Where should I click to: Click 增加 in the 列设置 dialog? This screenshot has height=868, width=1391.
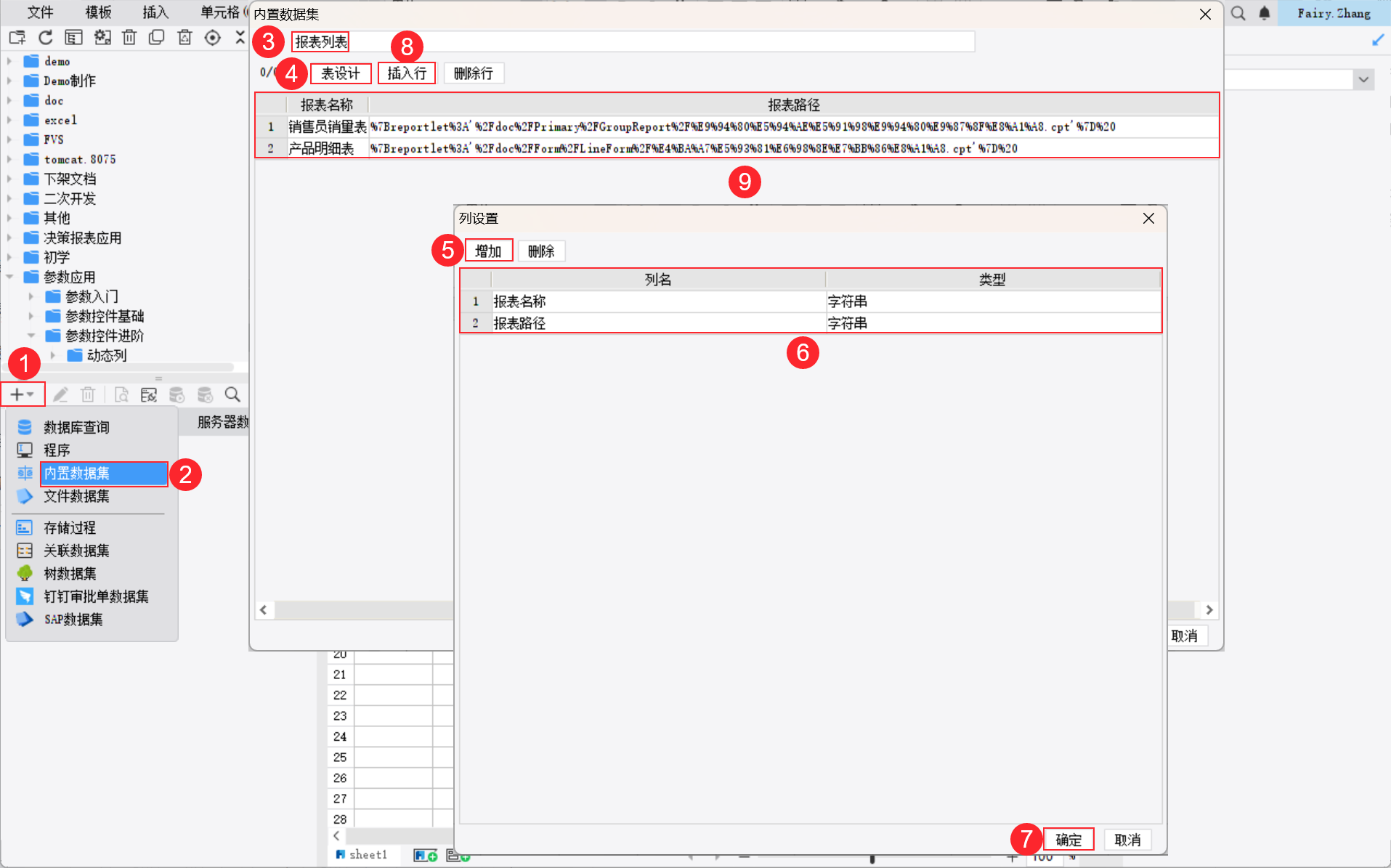488,251
